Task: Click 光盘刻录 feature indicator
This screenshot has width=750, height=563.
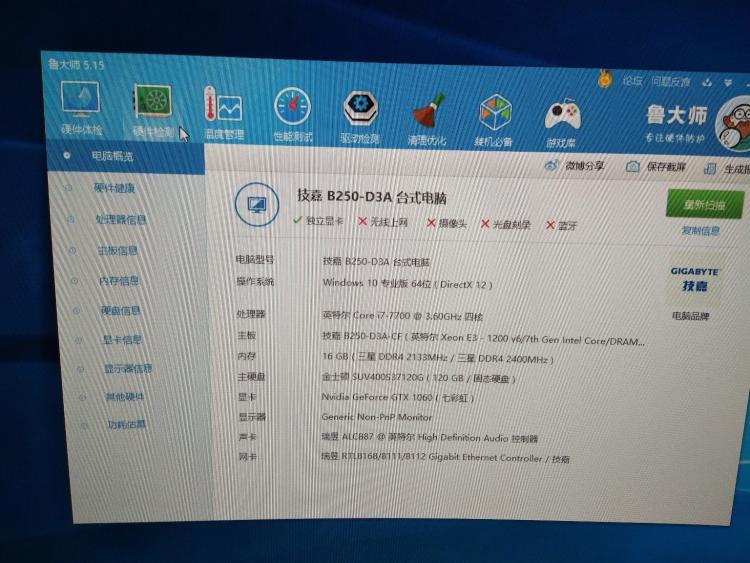Action: point(506,224)
